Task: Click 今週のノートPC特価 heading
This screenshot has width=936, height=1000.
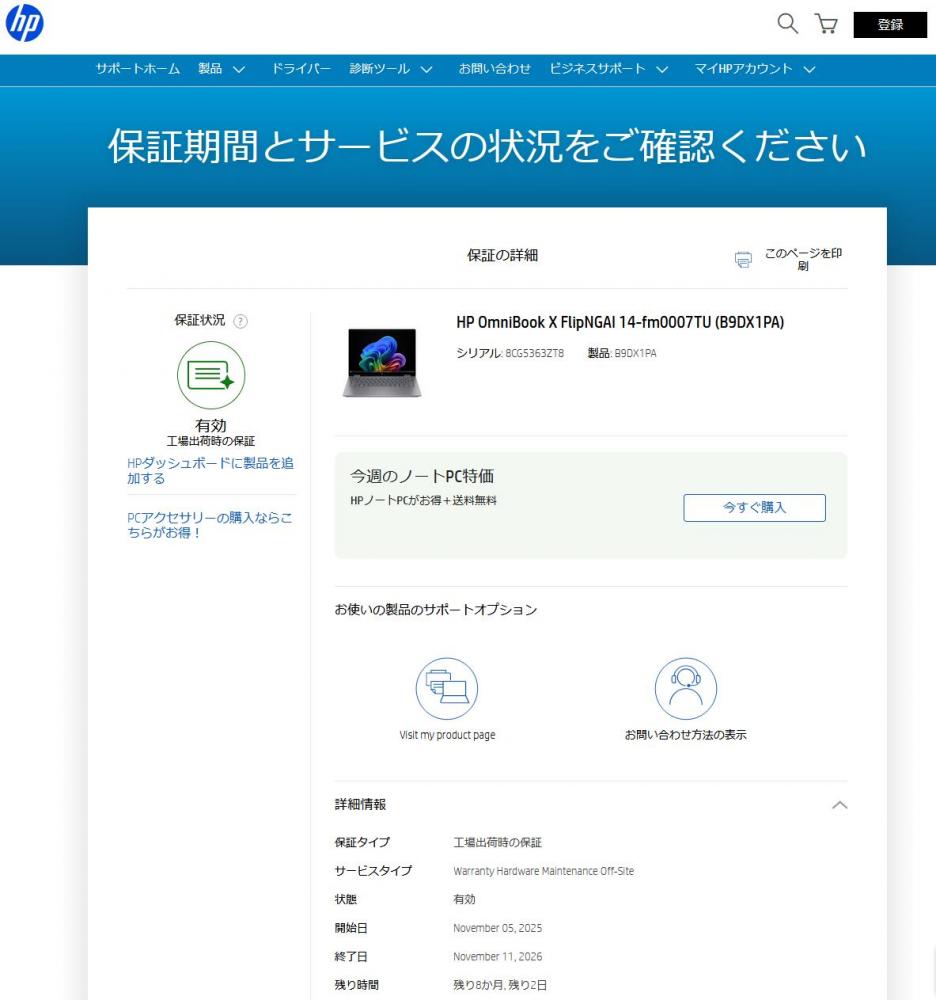Action: 421,476
